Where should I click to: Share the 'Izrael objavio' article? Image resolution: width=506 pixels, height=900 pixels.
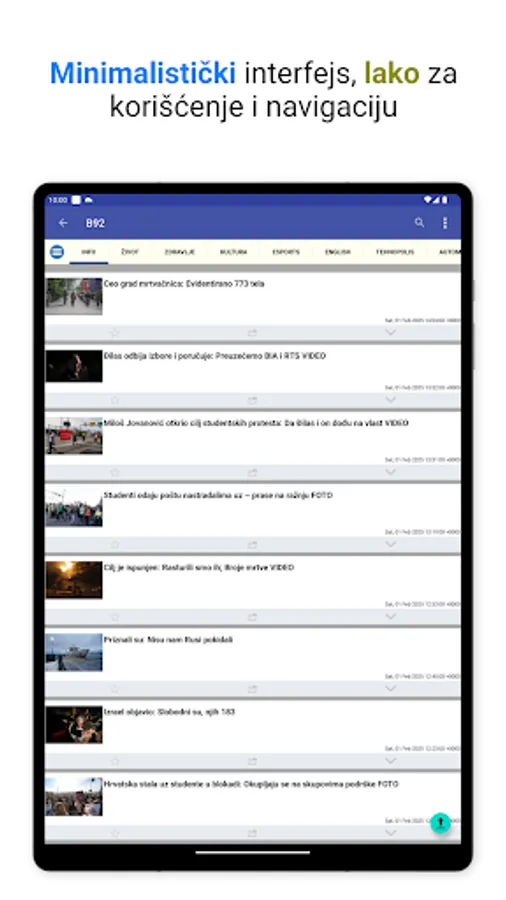252,761
